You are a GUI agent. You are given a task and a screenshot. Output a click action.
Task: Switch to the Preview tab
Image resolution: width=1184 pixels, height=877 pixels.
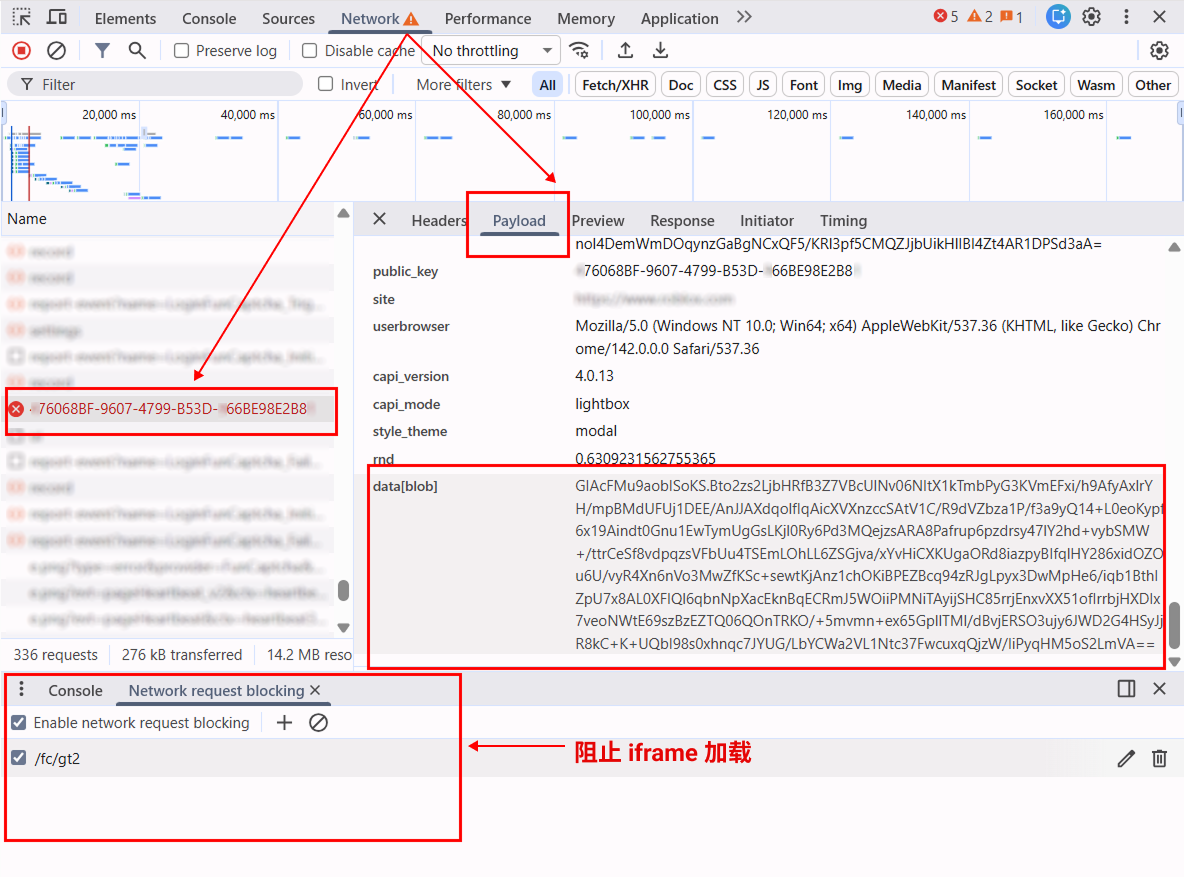(598, 220)
